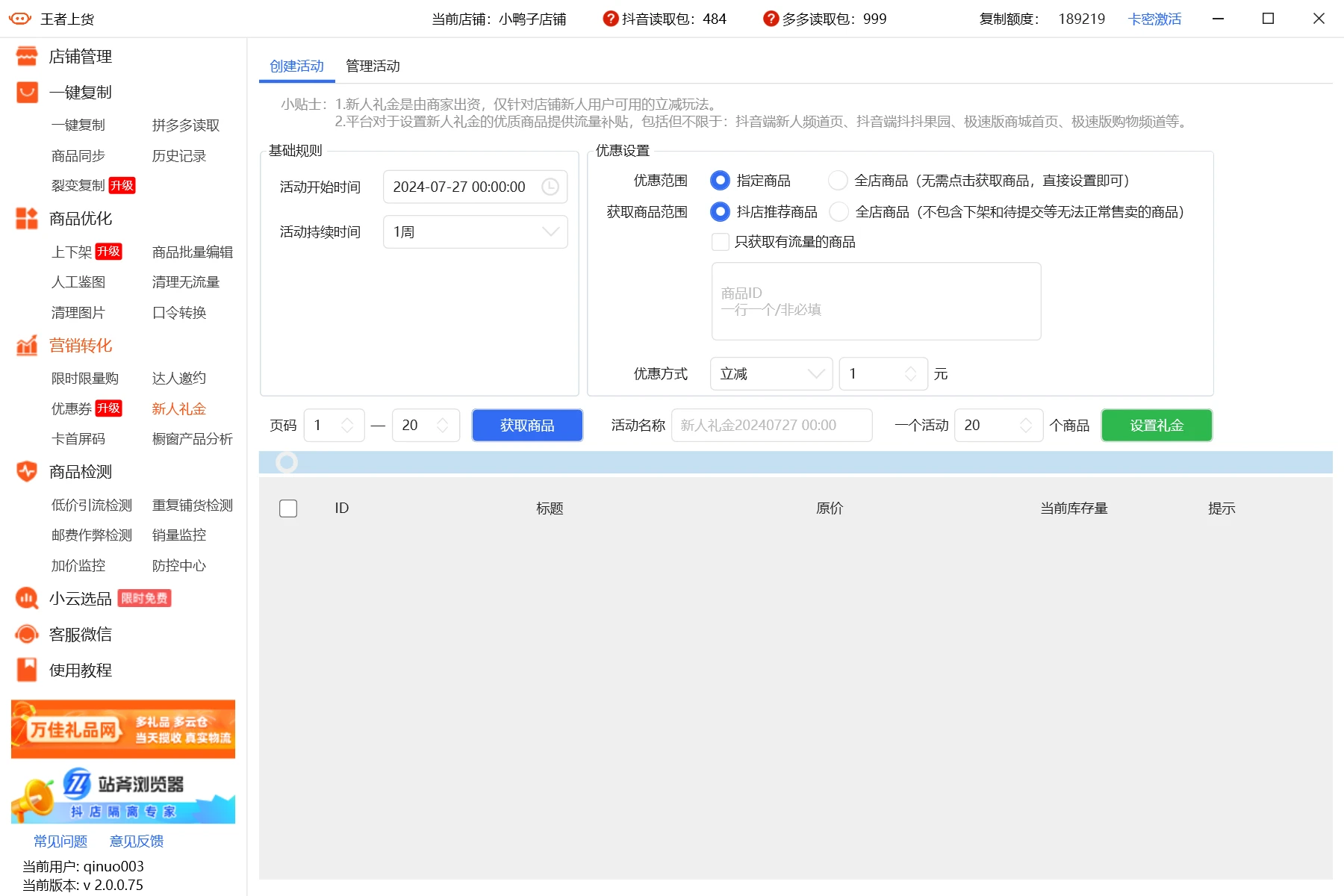Toggle the select-all checkbox in table header
Screen dimensions: 1344x896
tap(288, 508)
